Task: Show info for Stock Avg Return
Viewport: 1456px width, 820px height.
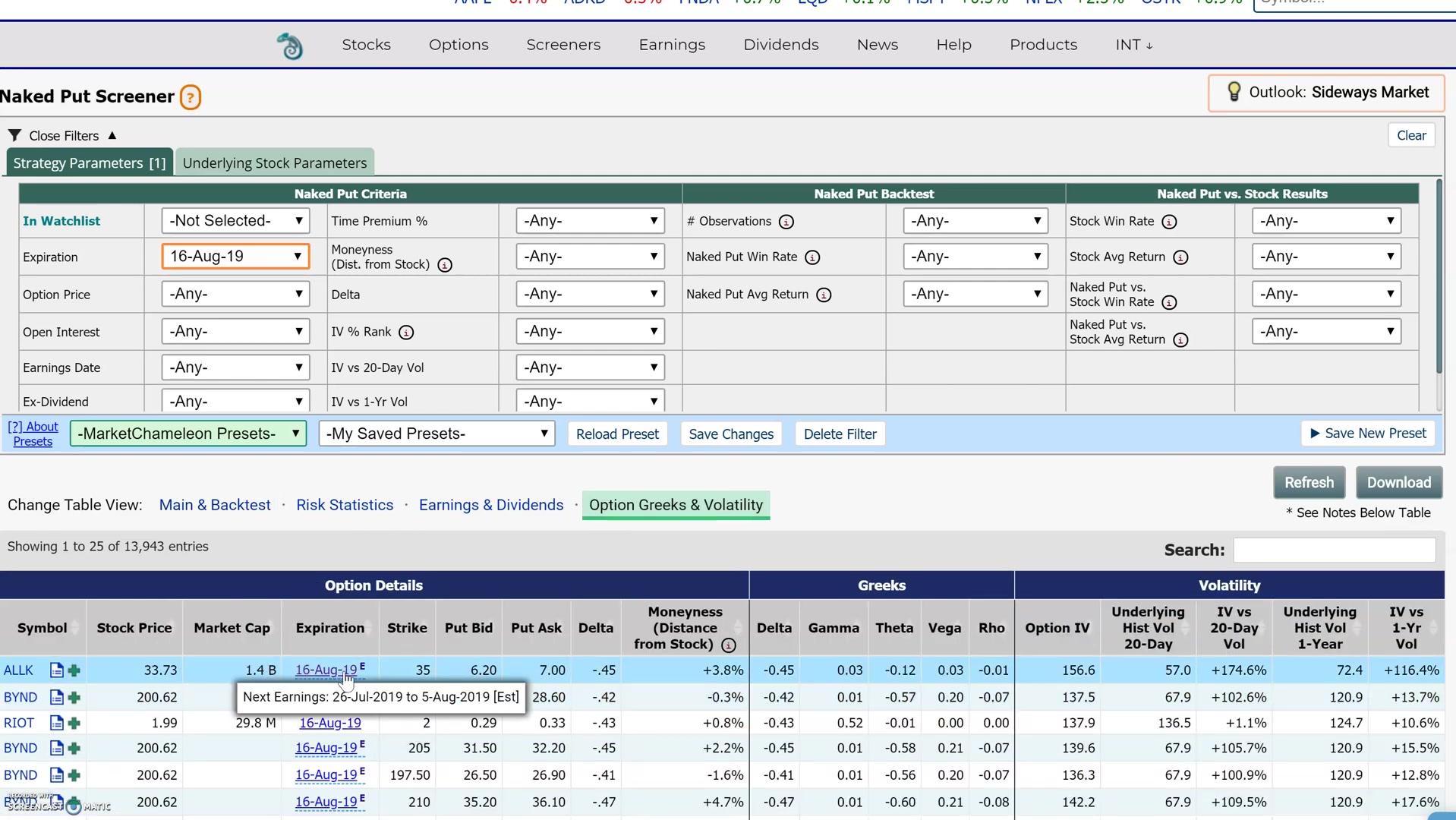Action: click(1180, 257)
